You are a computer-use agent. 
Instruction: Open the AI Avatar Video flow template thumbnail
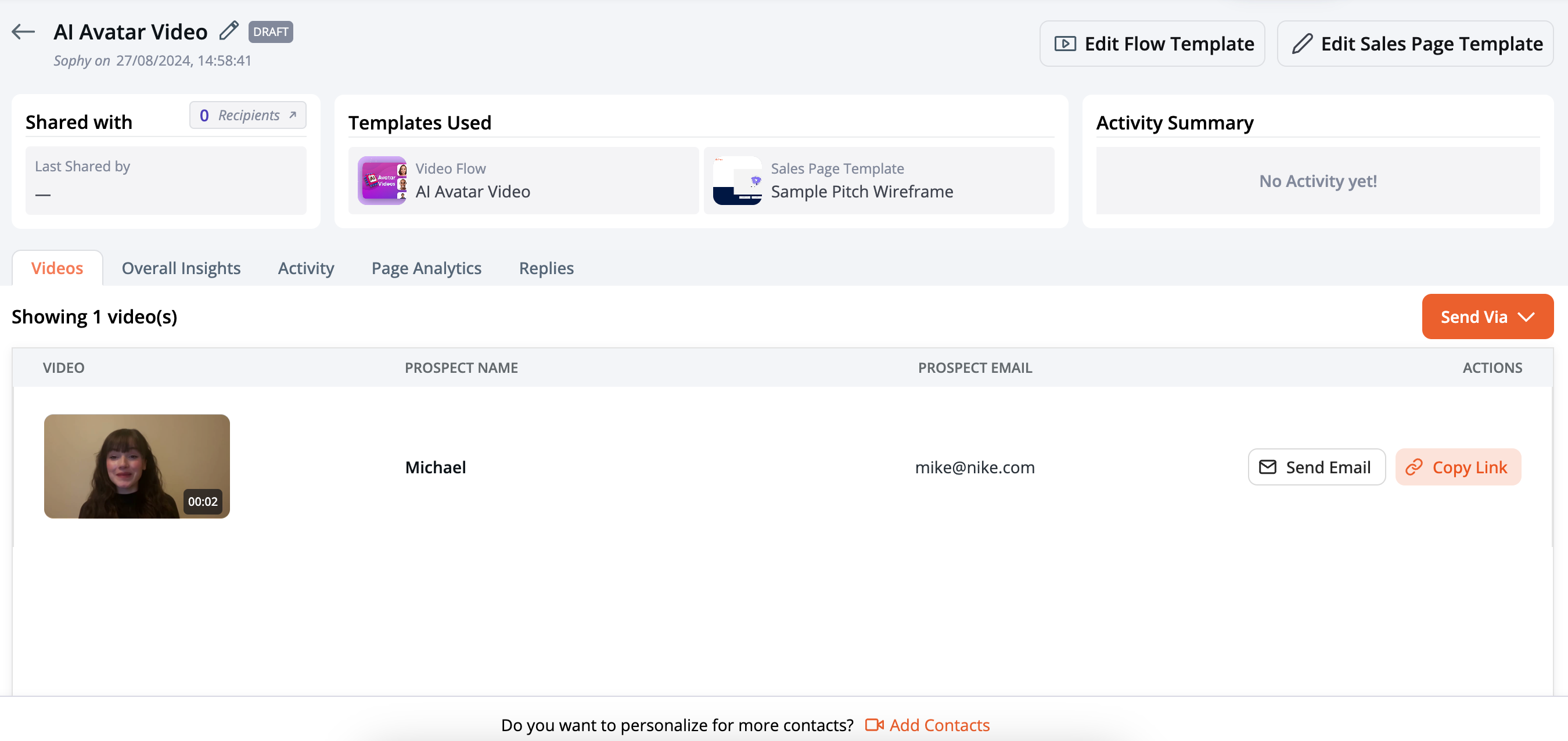click(382, 180)
